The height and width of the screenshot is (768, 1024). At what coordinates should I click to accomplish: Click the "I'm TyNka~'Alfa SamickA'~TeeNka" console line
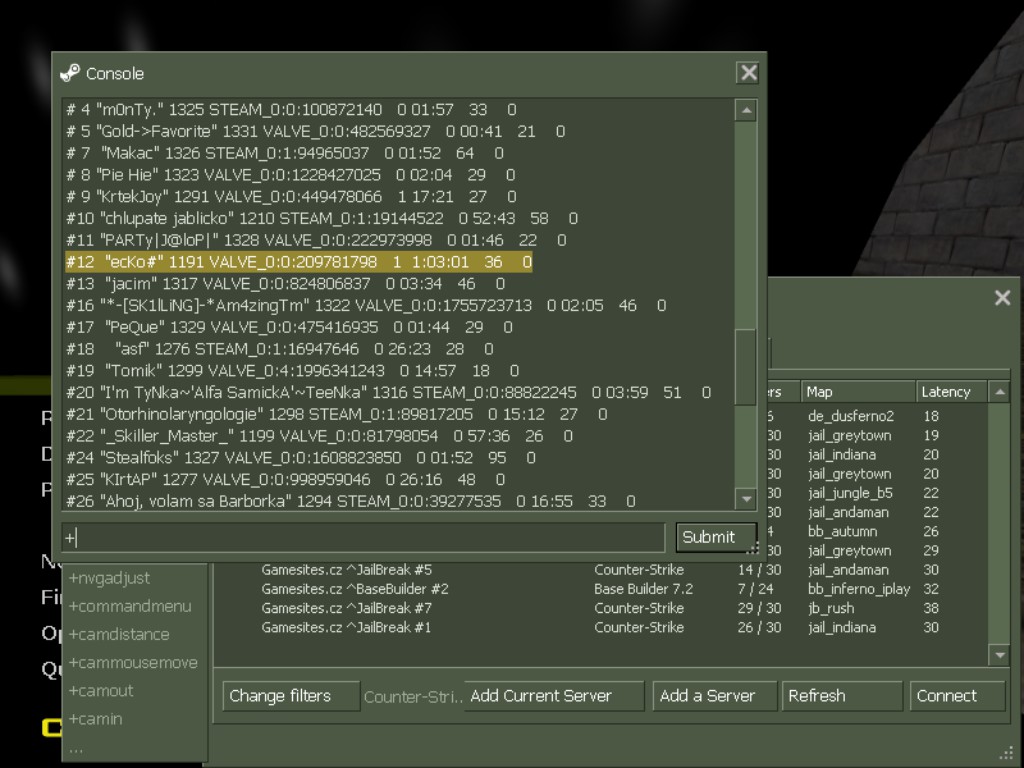click(389, 392)
